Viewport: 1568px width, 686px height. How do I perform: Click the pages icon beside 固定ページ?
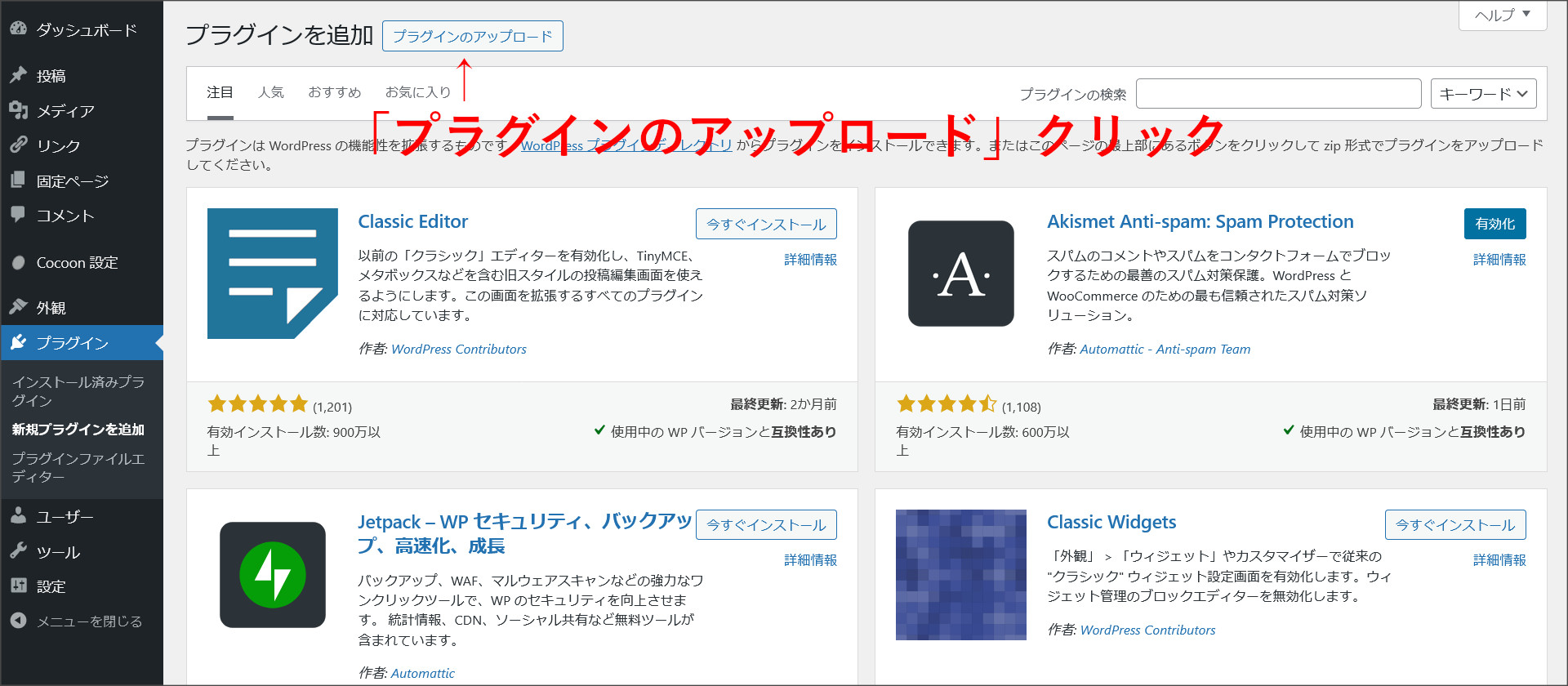tap(18, 180)
